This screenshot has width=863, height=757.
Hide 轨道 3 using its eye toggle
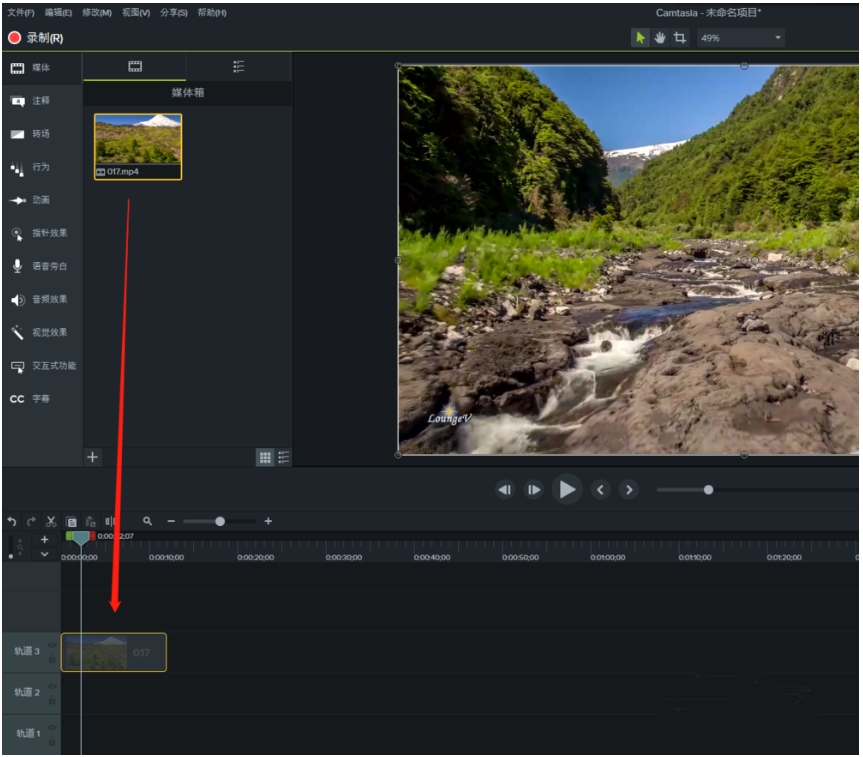point(53,646)
